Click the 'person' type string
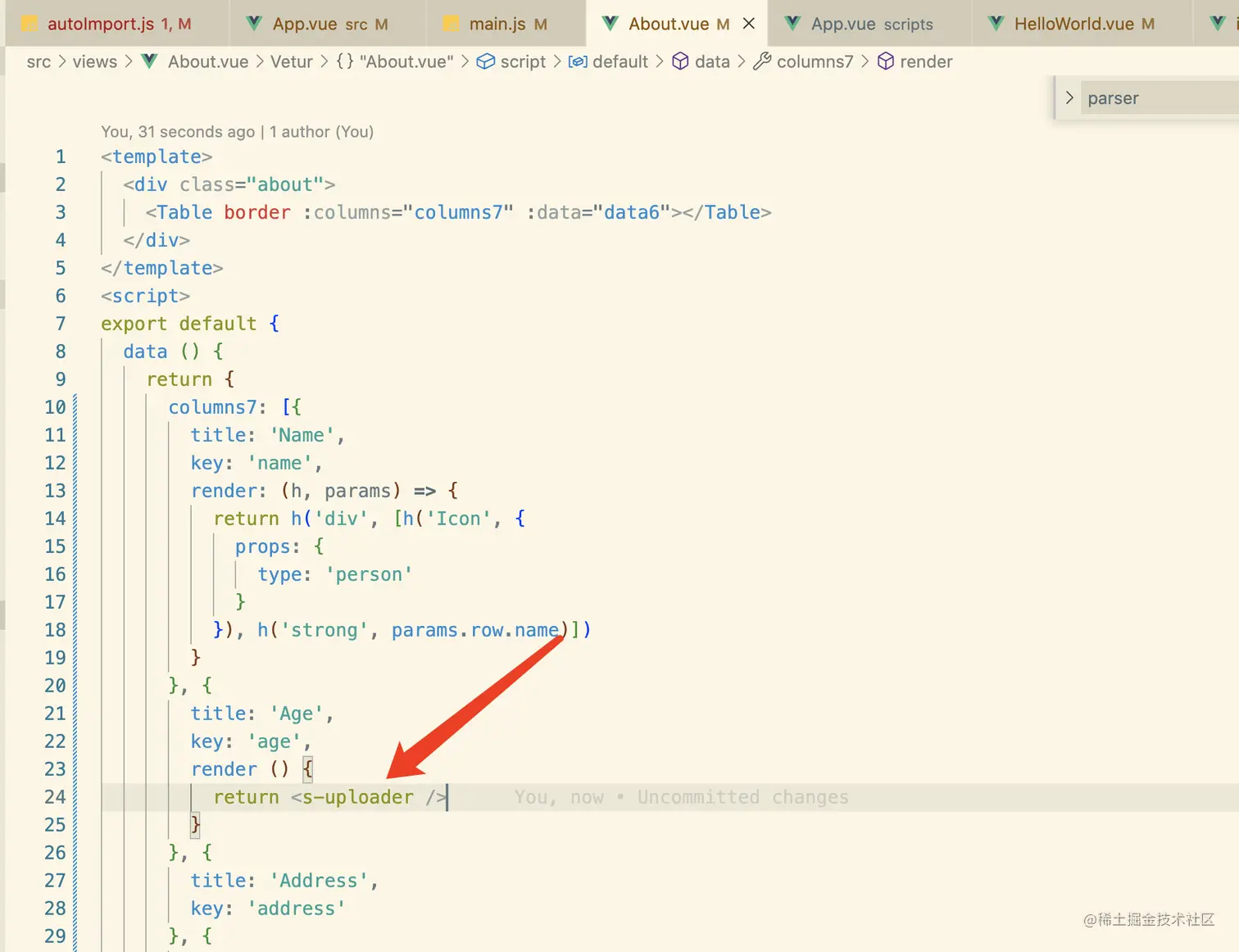Viewport: 1239px width, 952px height. (x=369, y=574)
